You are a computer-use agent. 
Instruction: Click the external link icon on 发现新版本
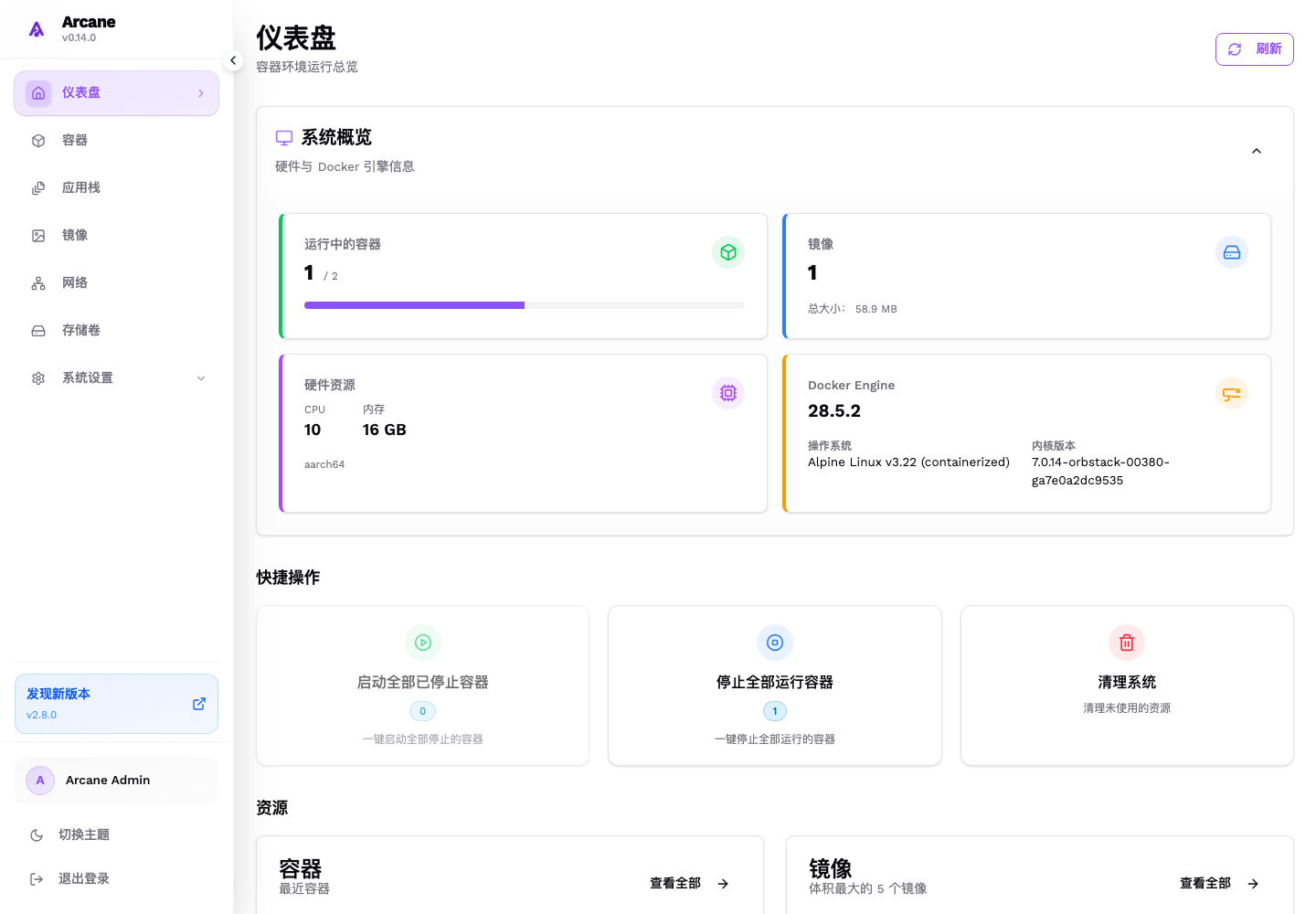199,704
